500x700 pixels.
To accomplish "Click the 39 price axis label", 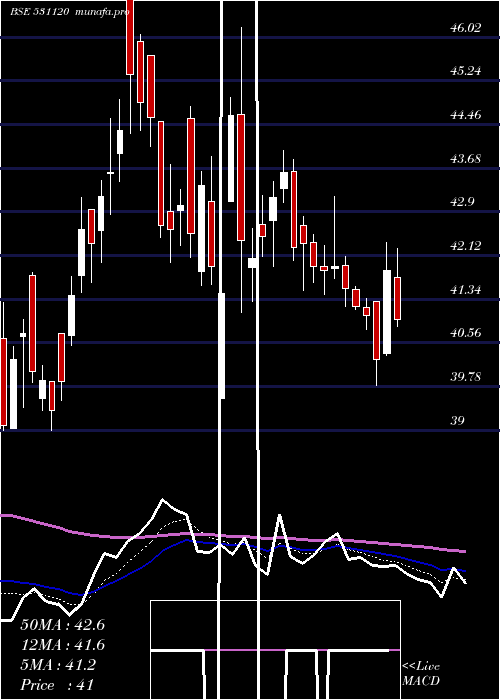I will tap(457, 421).
